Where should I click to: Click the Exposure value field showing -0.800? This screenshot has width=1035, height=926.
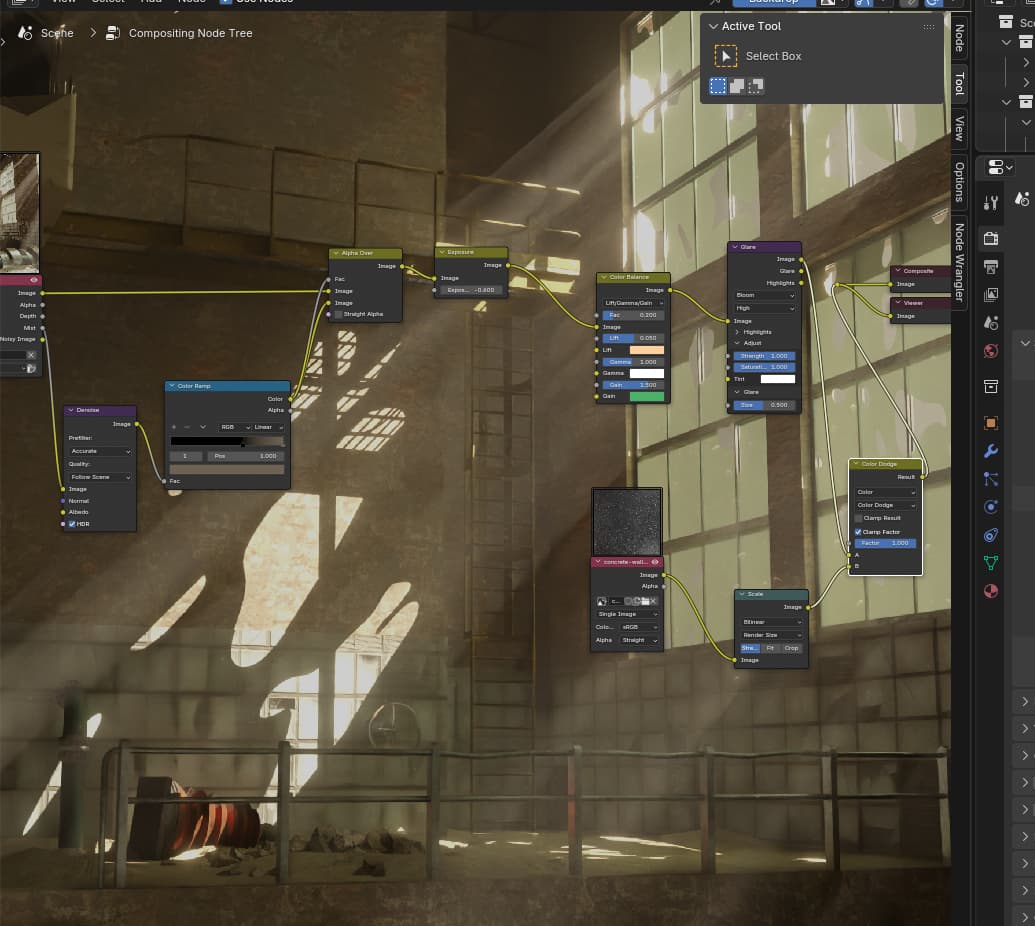471,290
